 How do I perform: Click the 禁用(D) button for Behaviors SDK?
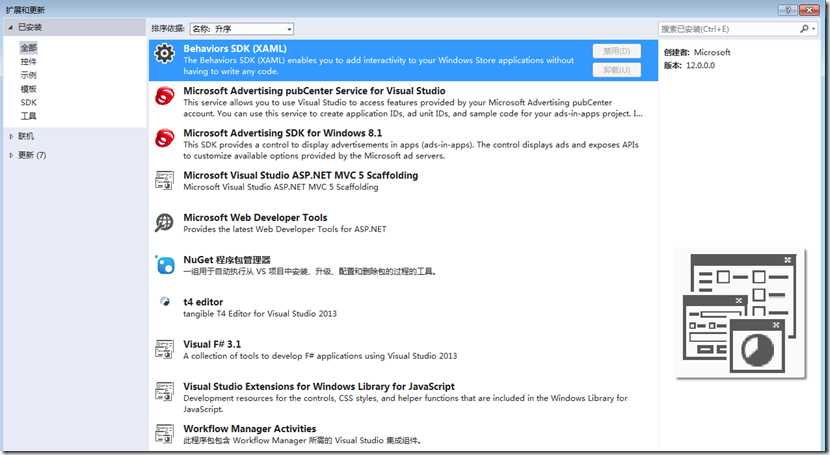pos(617,51)
